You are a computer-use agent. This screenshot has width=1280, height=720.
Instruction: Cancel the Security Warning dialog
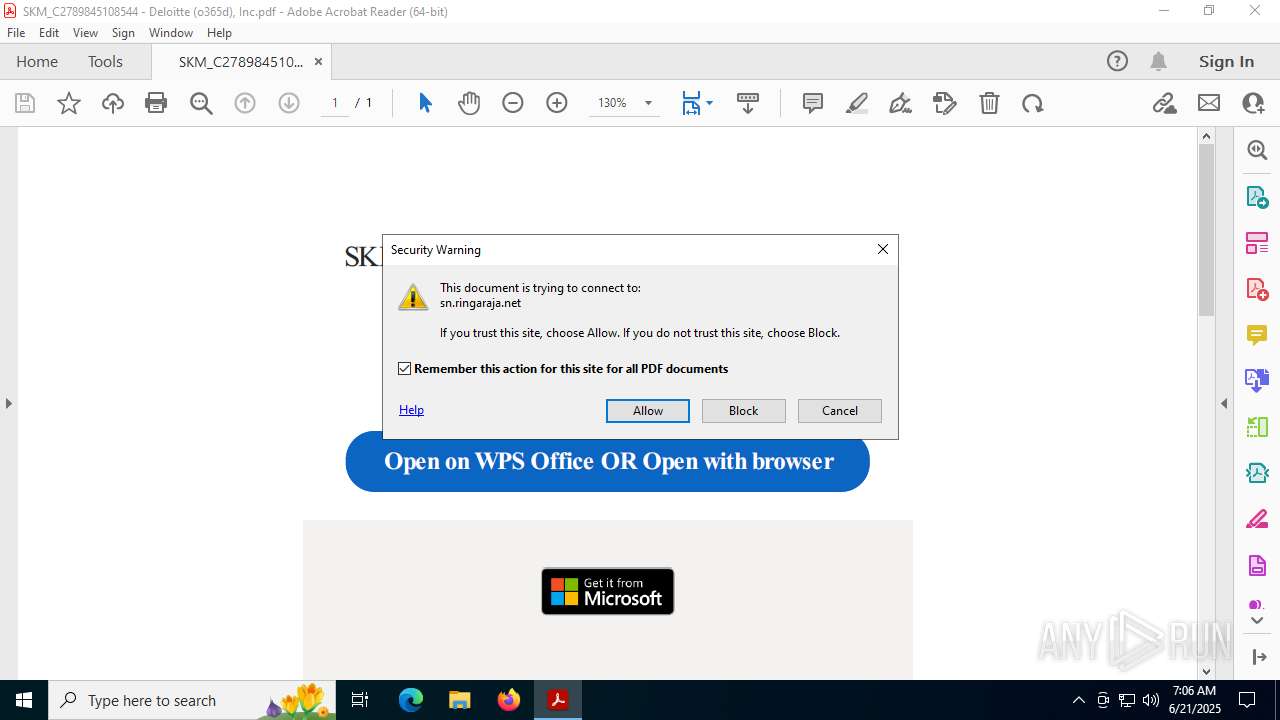[840, 411]
